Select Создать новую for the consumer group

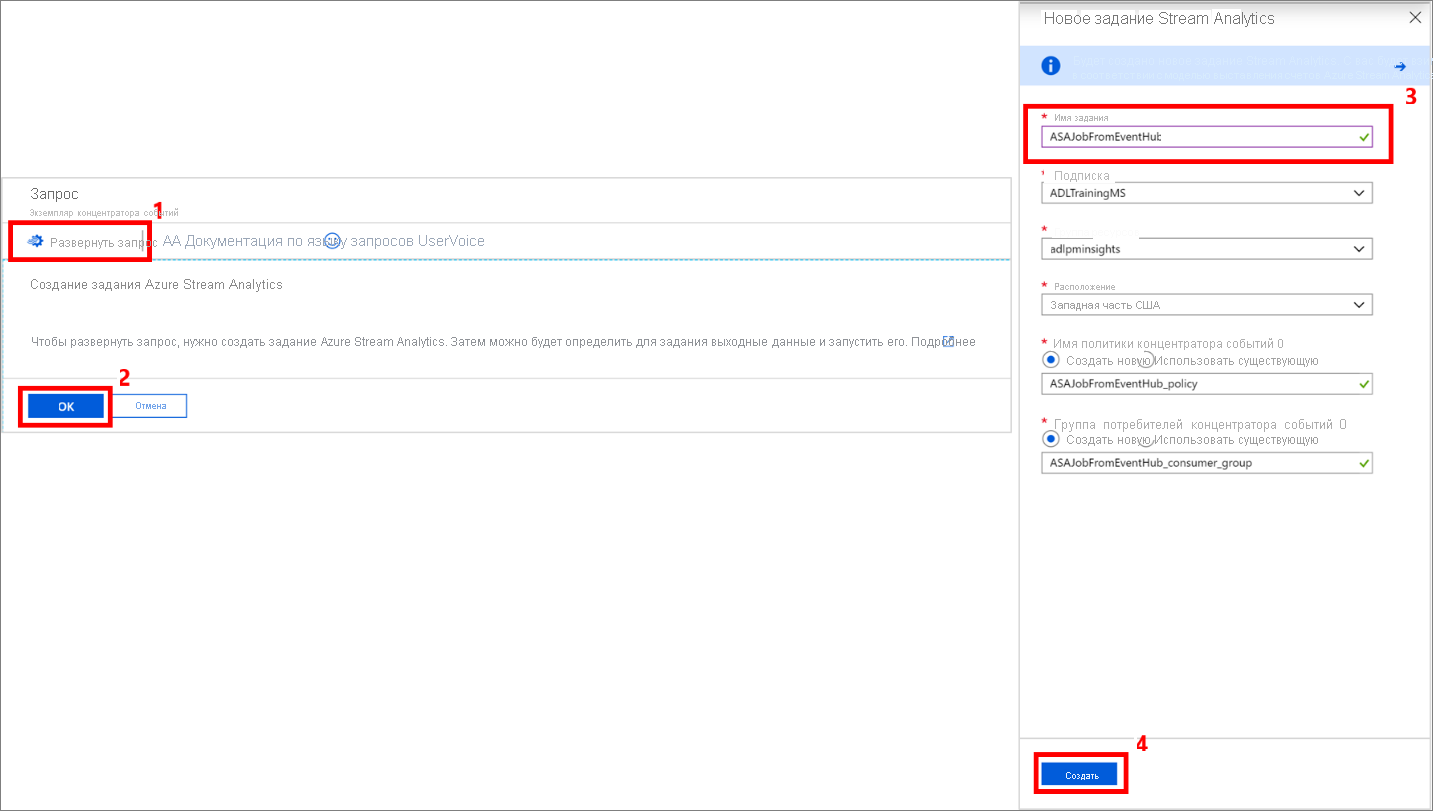coord(1051,438)
